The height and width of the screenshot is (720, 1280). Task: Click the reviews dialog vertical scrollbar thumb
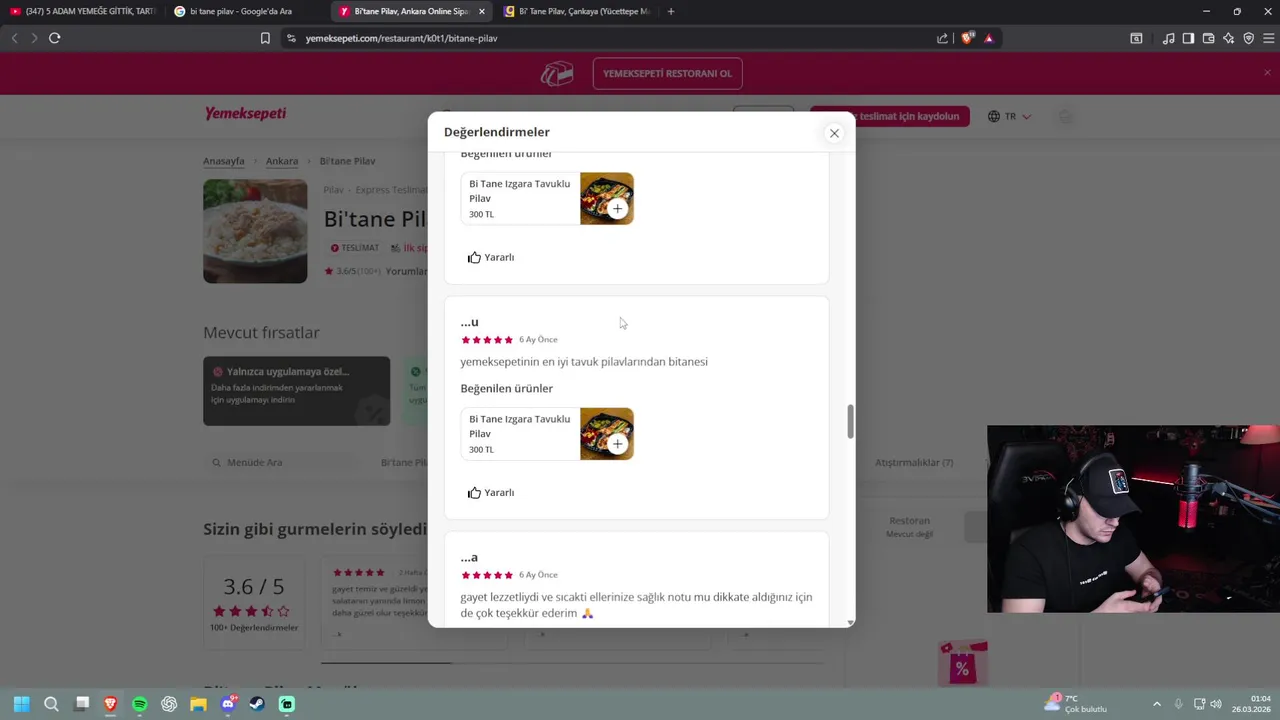point(851,421)
